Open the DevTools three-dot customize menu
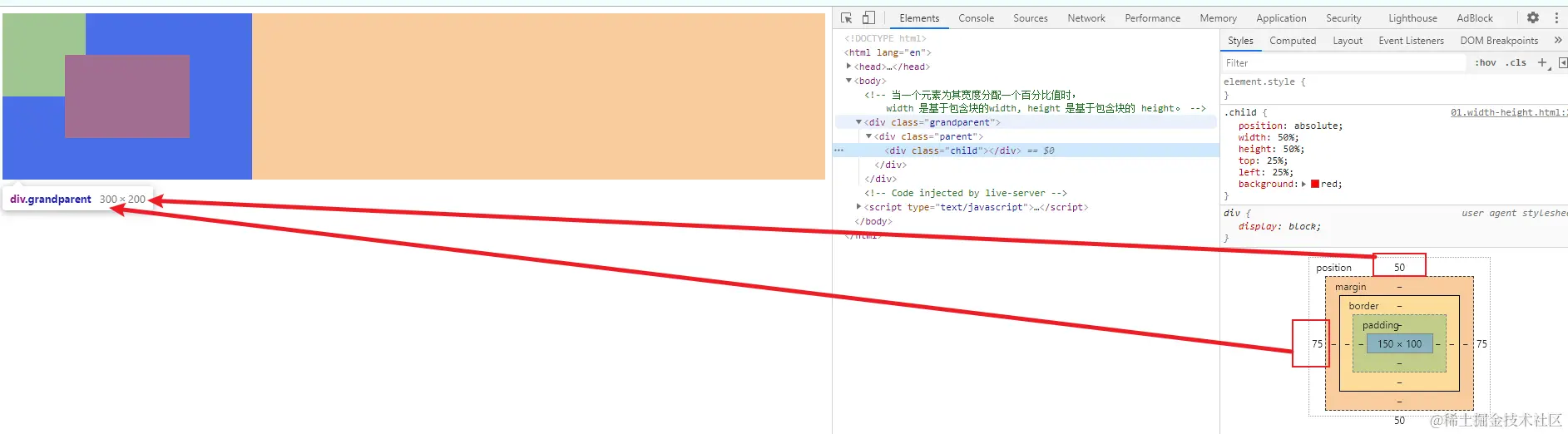 [1556, 17]
